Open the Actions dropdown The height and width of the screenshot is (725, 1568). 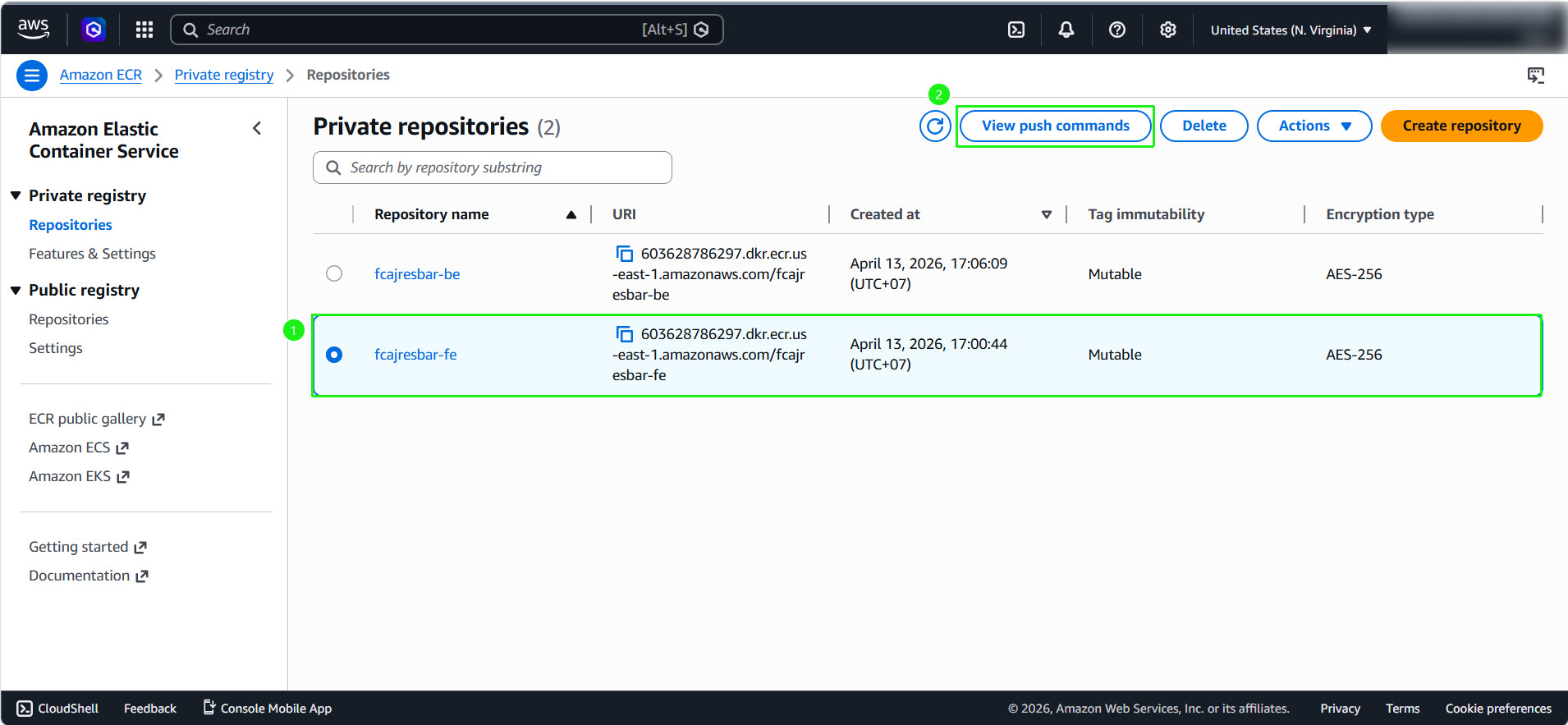1314,126
